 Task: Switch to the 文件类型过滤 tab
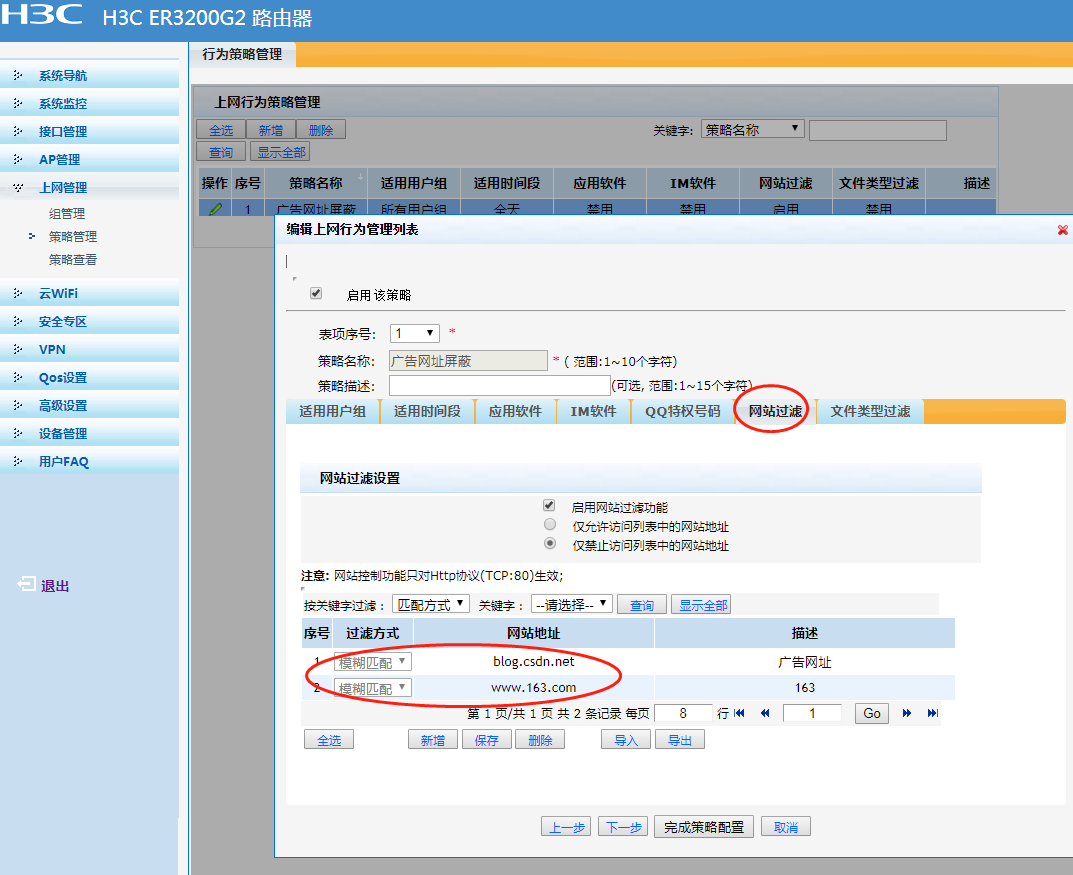(x=870, y=411)
